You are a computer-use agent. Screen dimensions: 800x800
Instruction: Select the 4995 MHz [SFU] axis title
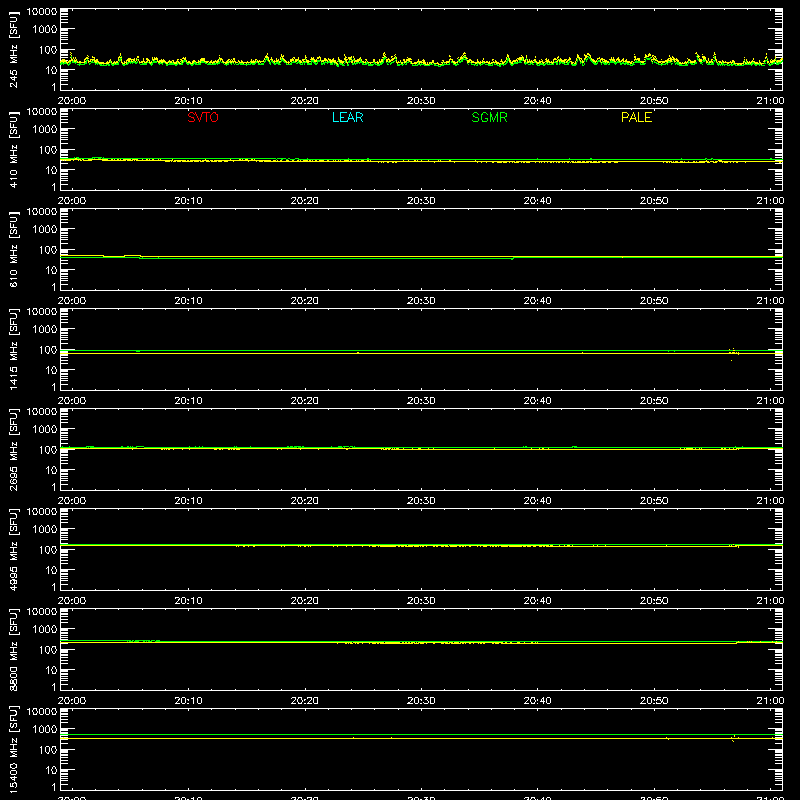[x=13, y=549]
